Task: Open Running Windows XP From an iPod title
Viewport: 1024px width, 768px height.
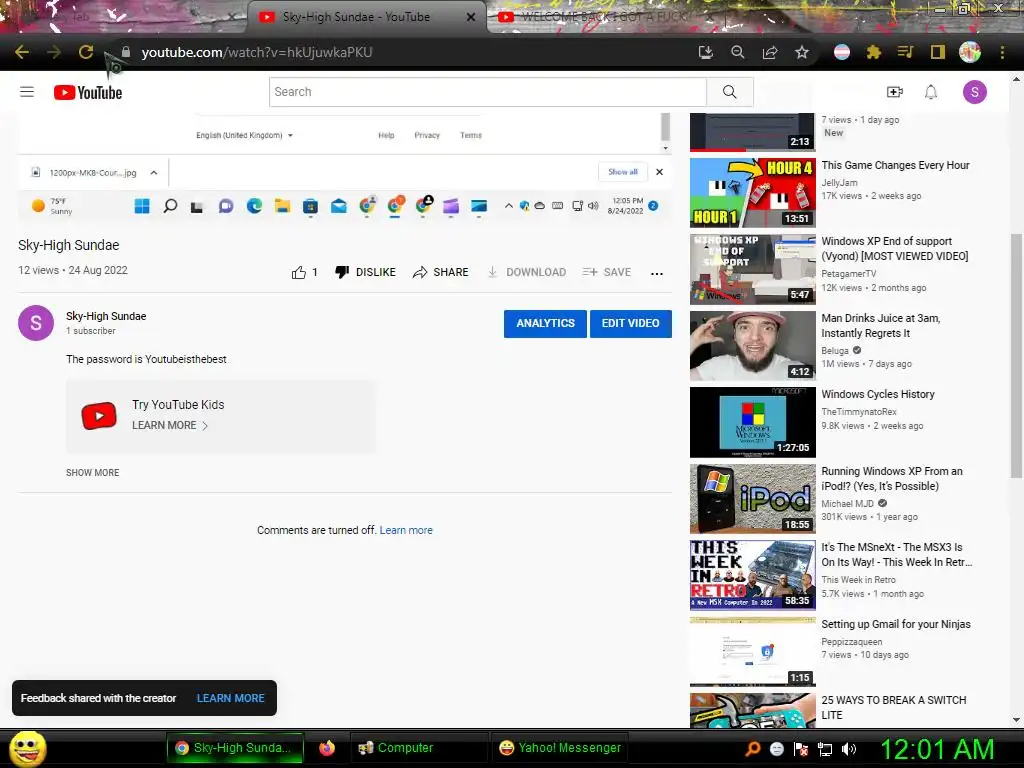Action: pos(891,479)
